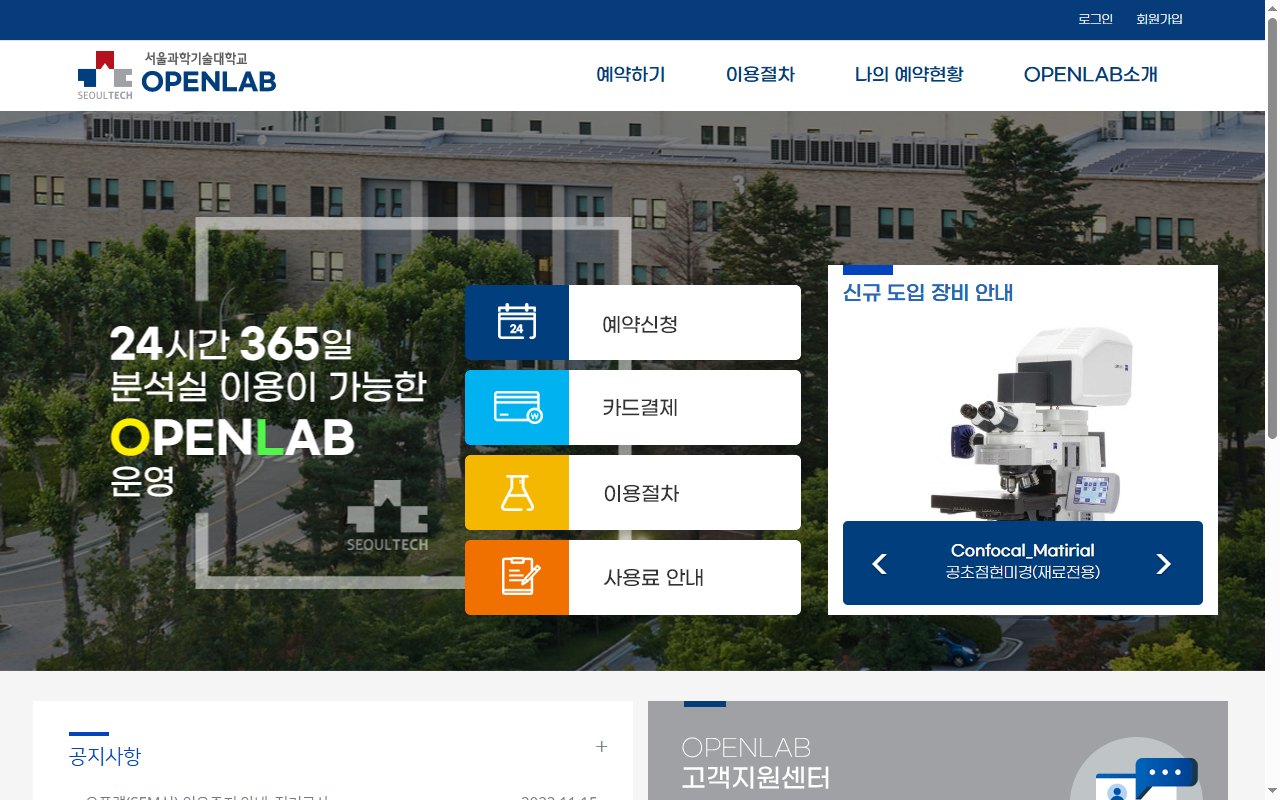Click the 예약신청 button label
Screen dimensions: 1280x800
coord(640,324)
